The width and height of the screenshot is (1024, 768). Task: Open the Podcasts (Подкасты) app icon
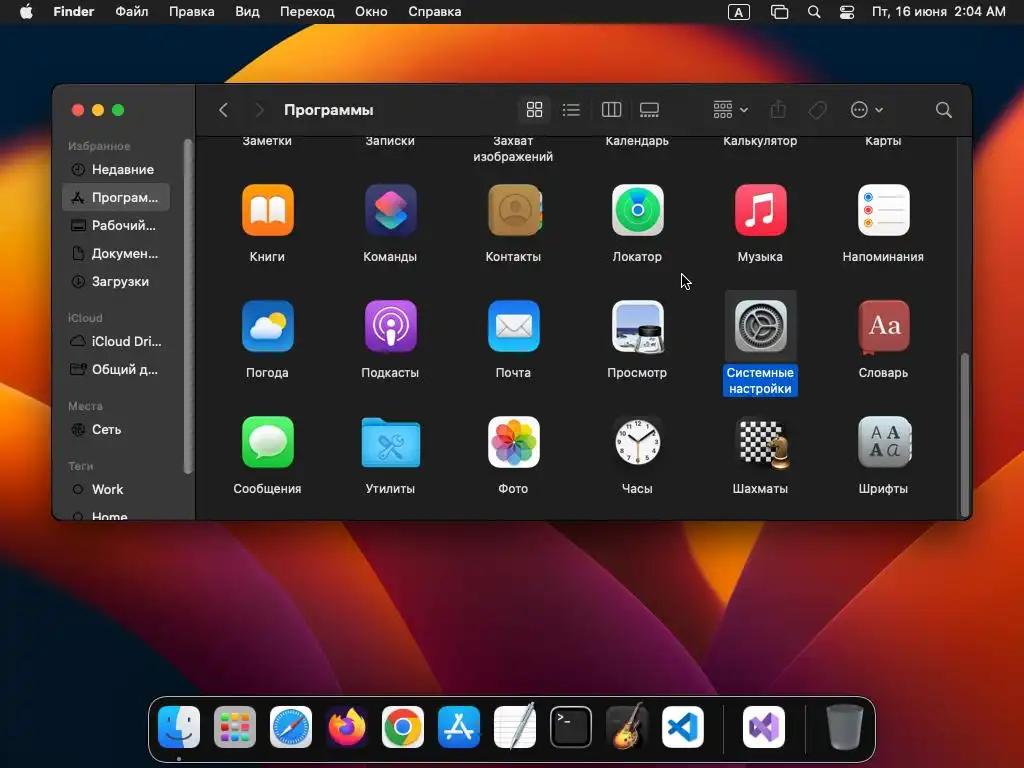(x=391, y=326)
